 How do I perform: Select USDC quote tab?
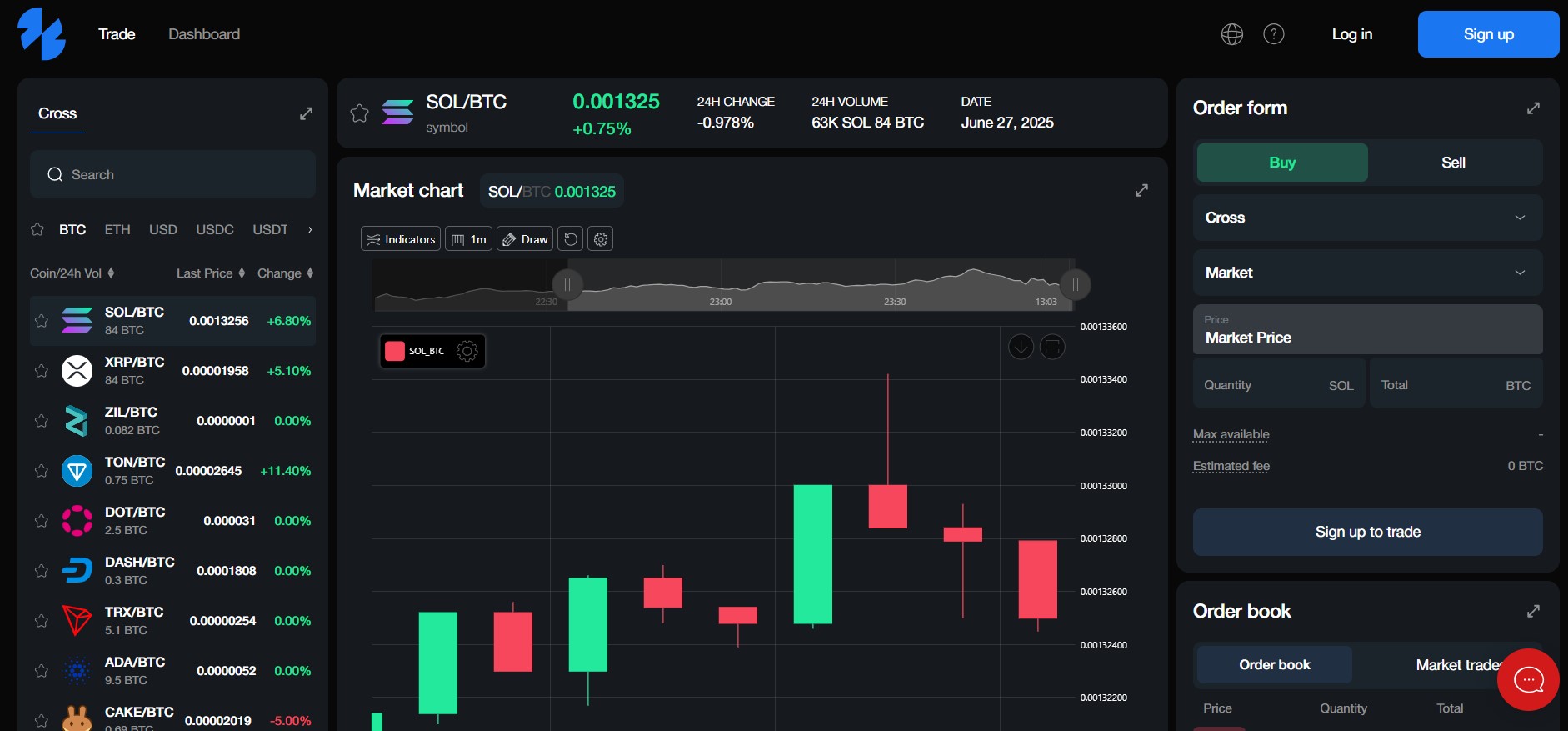pyautogui.click(x=215, y=229)
